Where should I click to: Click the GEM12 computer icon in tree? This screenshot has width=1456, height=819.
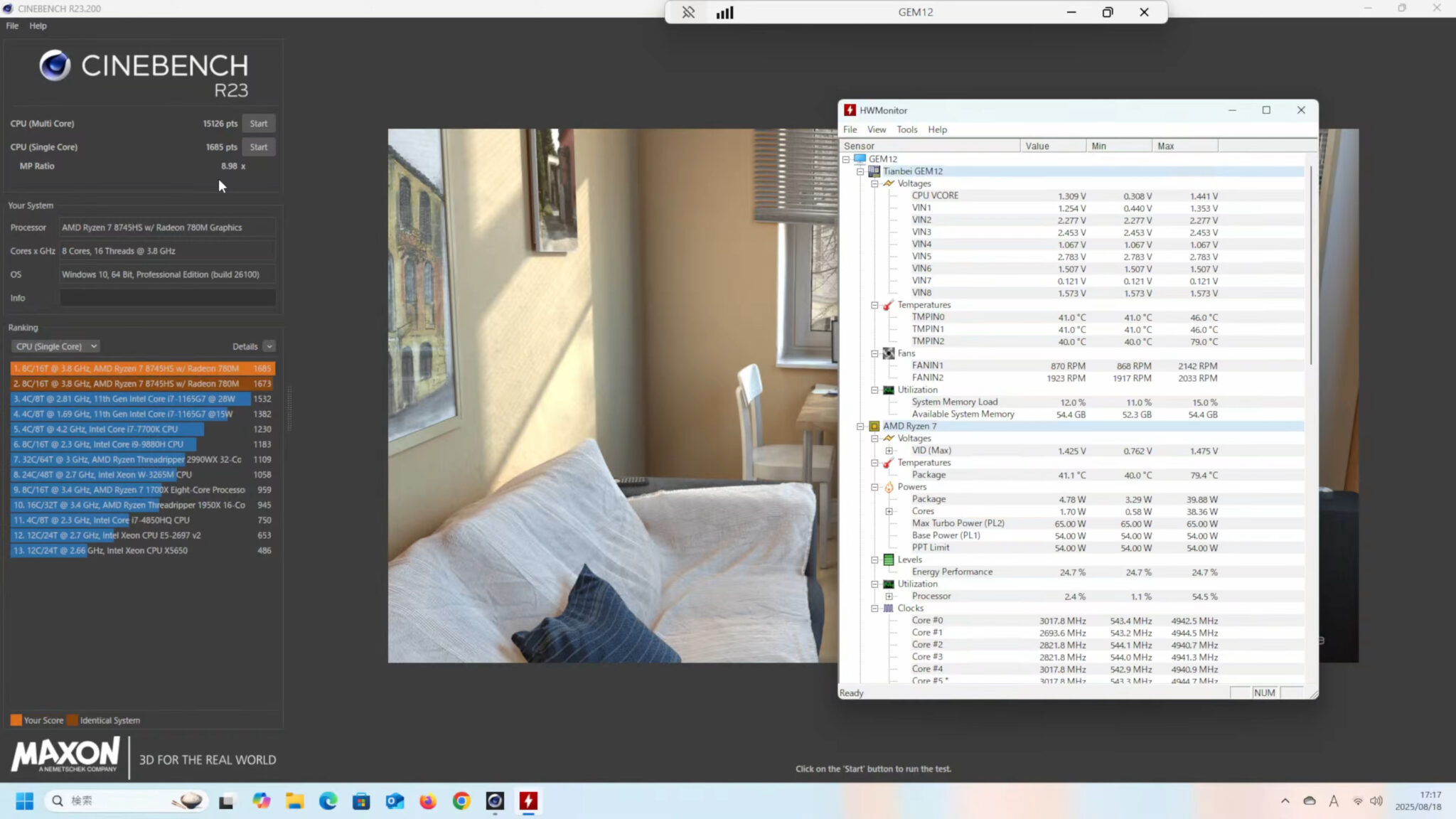click(860, 159)
